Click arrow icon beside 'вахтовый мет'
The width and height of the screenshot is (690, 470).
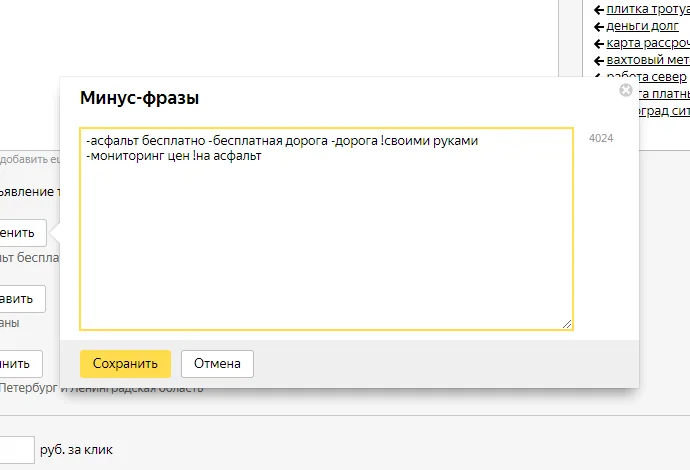[x=598, y=60]
